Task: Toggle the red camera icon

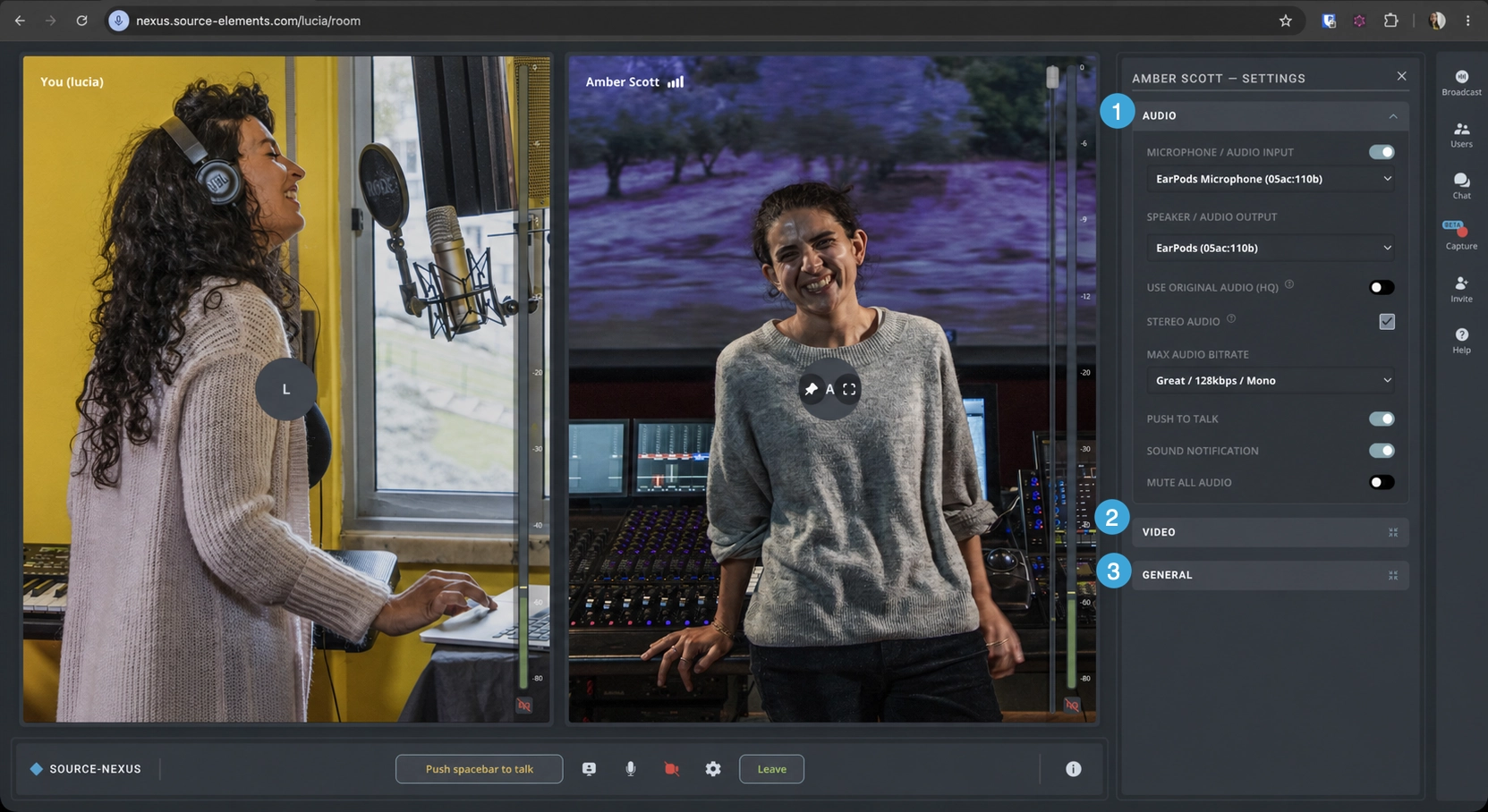Action: point(671,769)
